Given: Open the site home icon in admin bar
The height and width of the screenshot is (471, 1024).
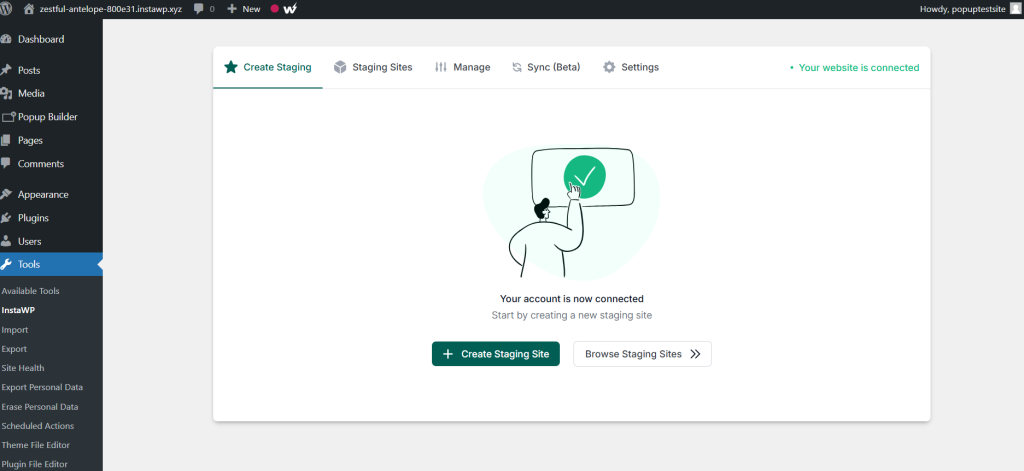Looking at the screenshot, I should [28, 9].
